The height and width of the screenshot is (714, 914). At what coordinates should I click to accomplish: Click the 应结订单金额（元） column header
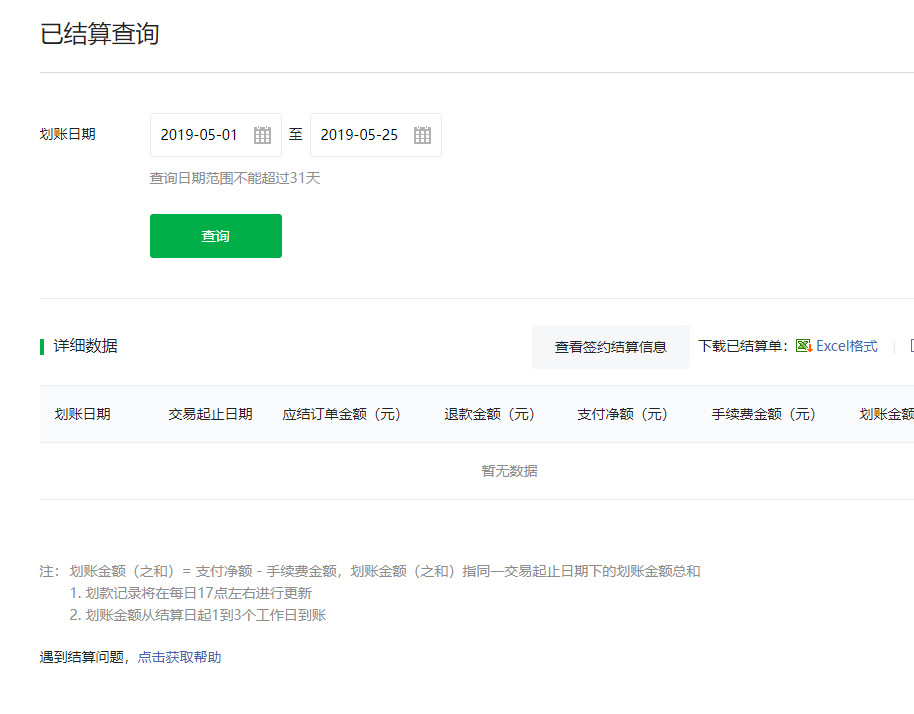coord(342,414)
